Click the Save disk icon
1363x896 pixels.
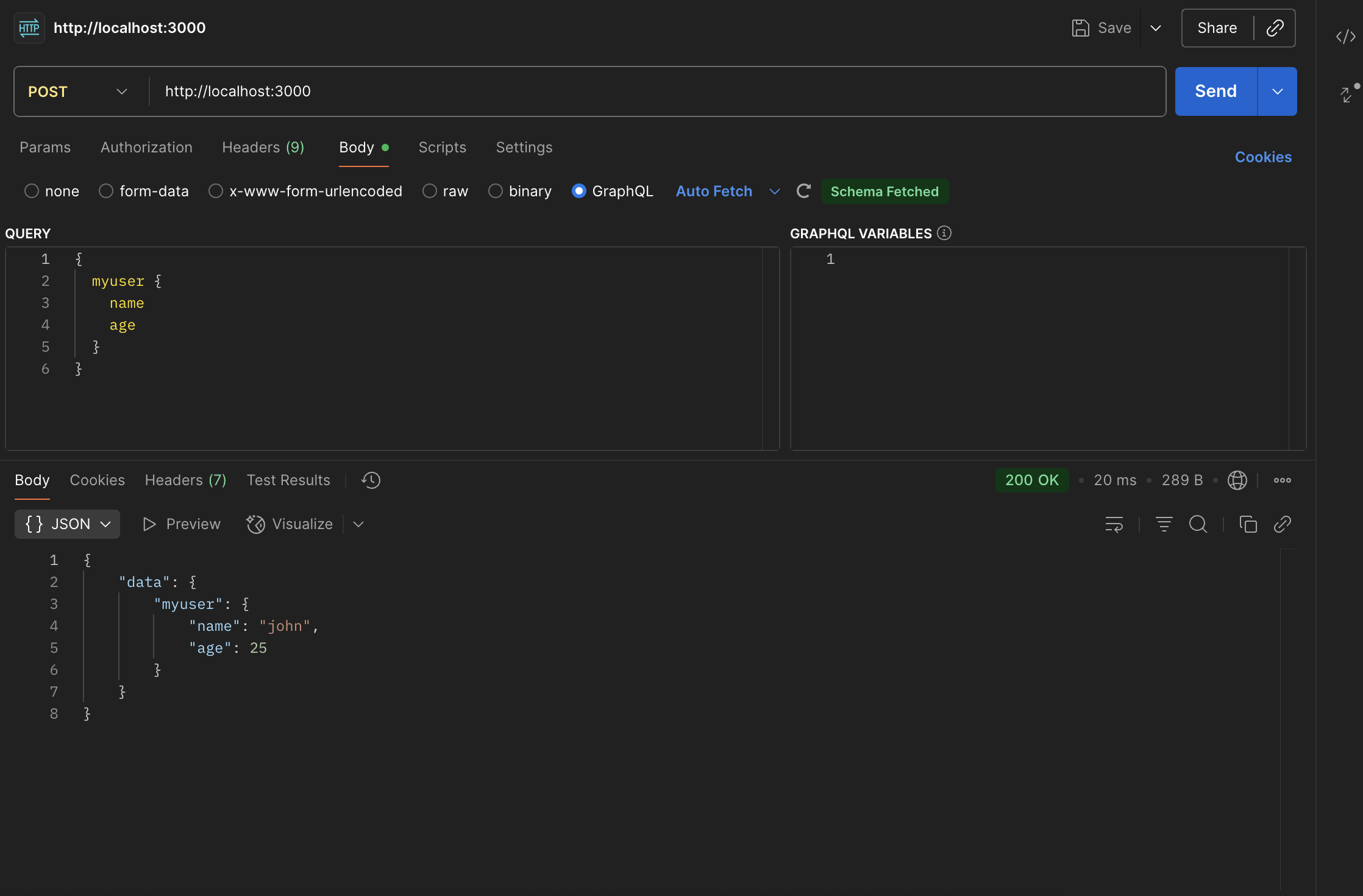tap(1080, 28)
